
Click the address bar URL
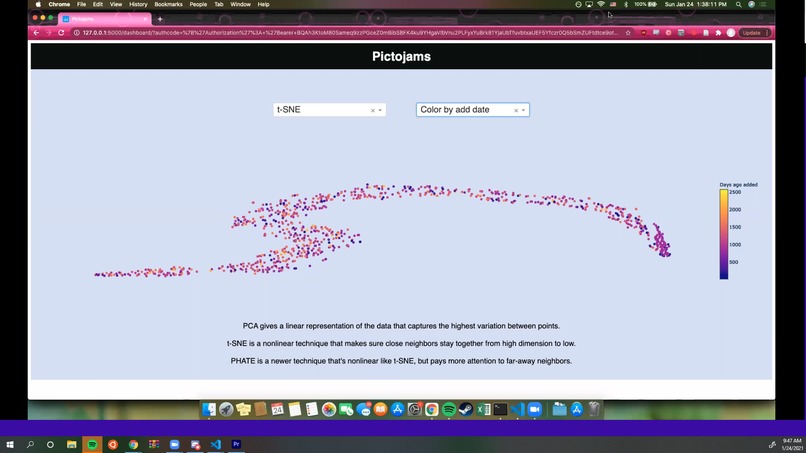[350, 32]
